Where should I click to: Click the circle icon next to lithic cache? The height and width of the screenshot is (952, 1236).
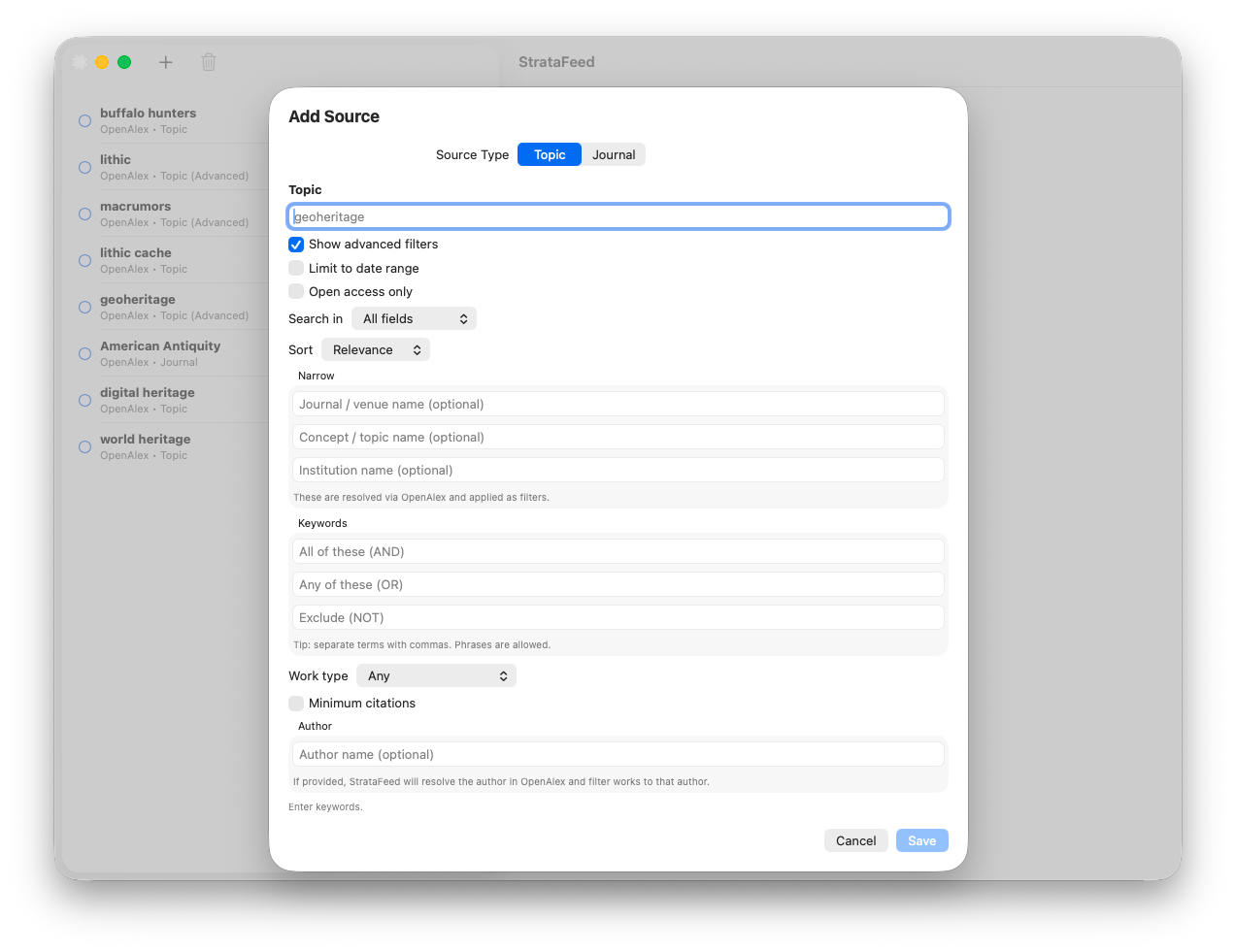coord(84,260)
